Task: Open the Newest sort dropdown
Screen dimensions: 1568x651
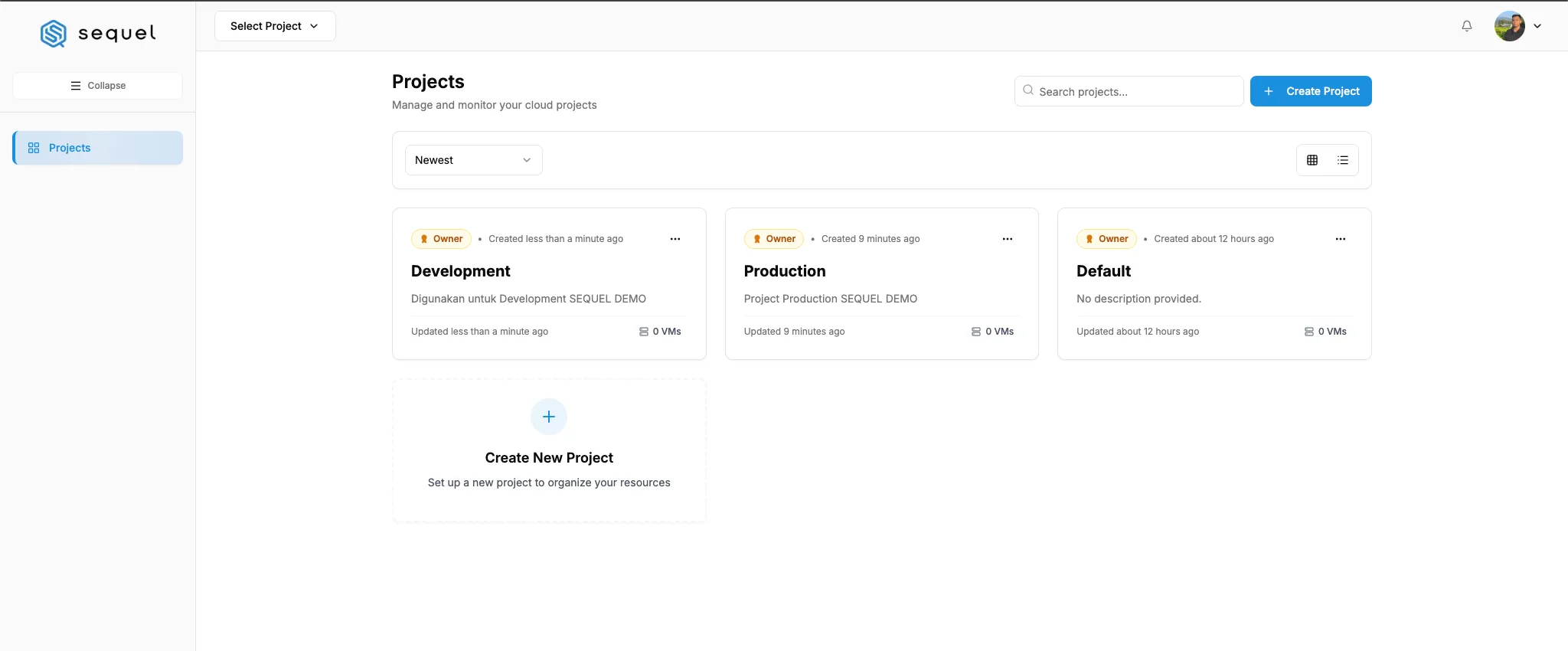Action: click(473, 160)
